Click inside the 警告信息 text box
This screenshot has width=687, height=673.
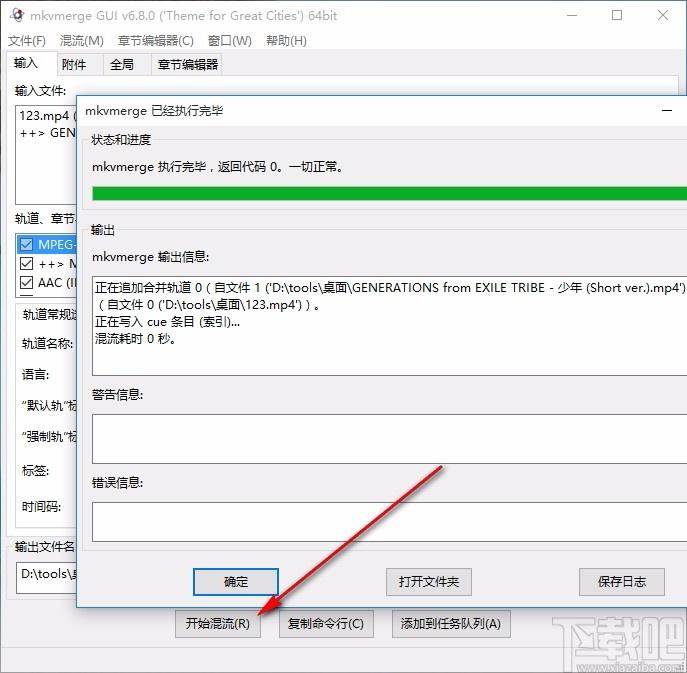tap(390, 439)
